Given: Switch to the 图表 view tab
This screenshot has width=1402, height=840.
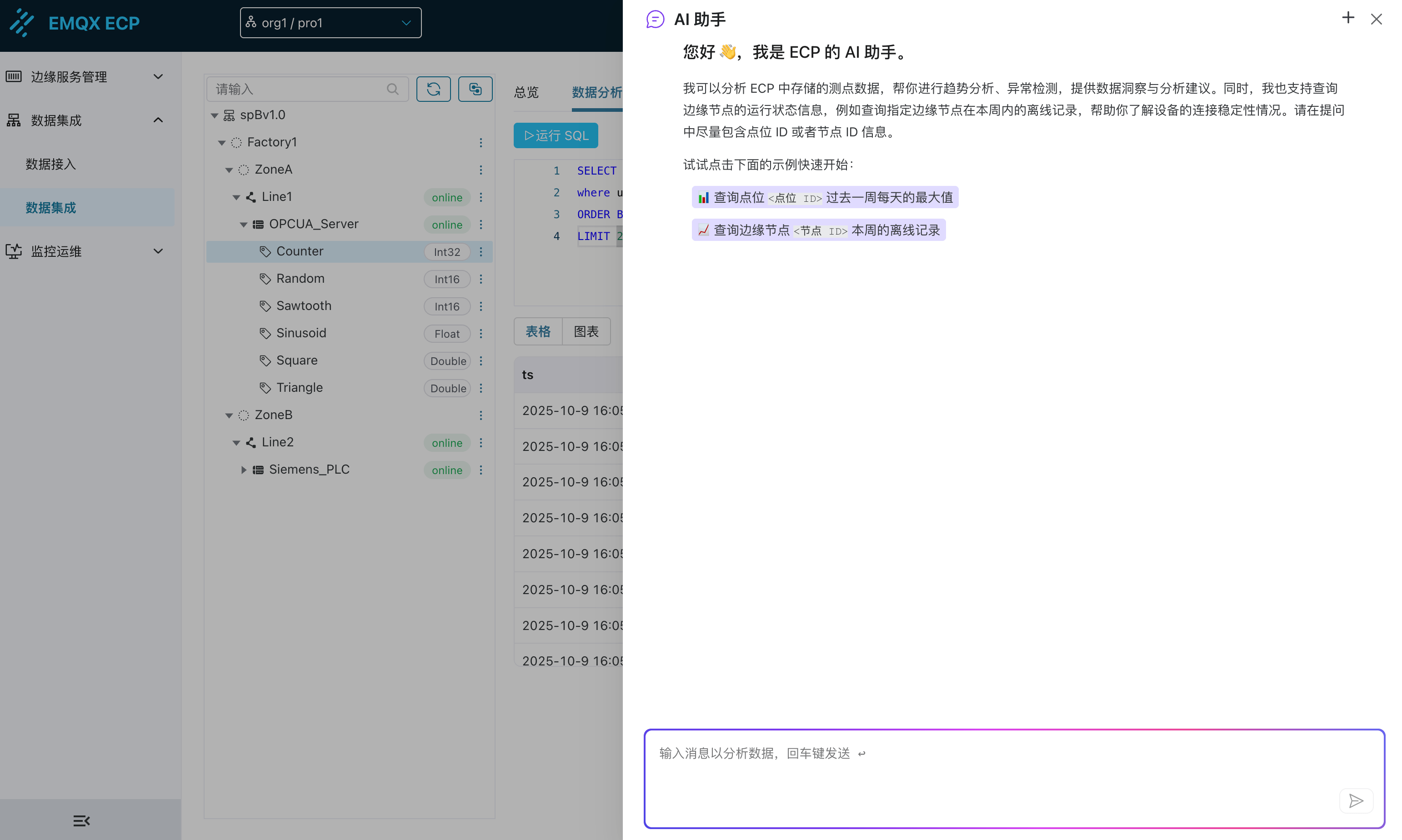Looking at the screenshot, I should coord(586,331).
